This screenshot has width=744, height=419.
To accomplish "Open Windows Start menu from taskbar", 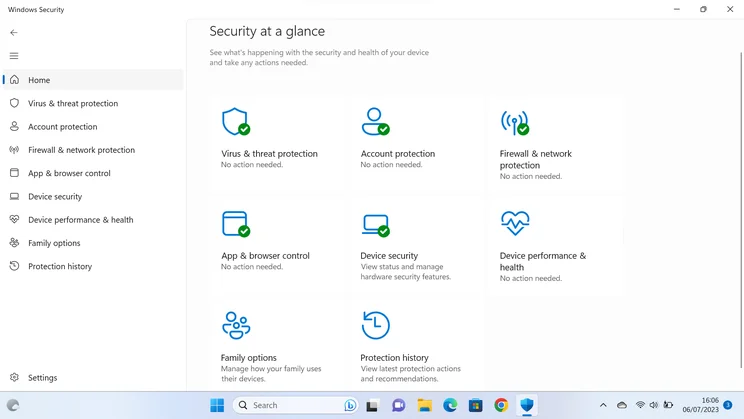I will [x=217, y=405].
